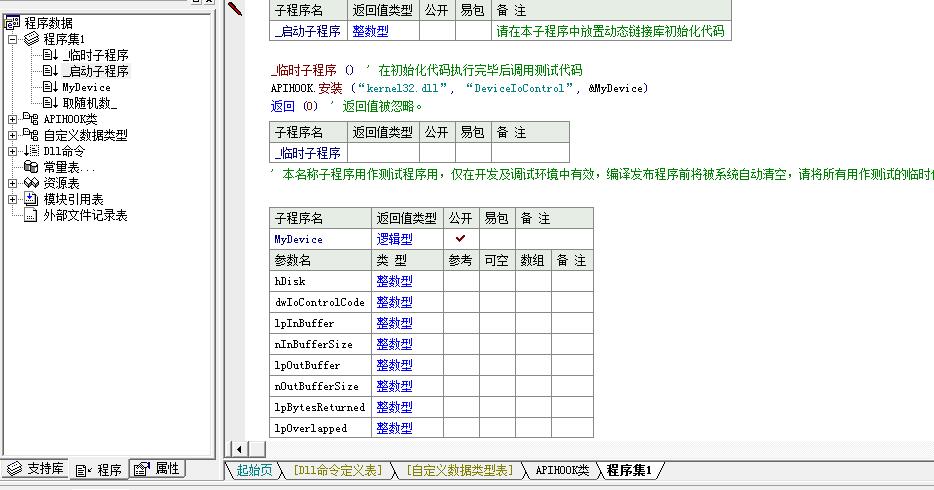
Task: Toggle 数组 cell for hDisk parameter
Action: pos(533,281)
